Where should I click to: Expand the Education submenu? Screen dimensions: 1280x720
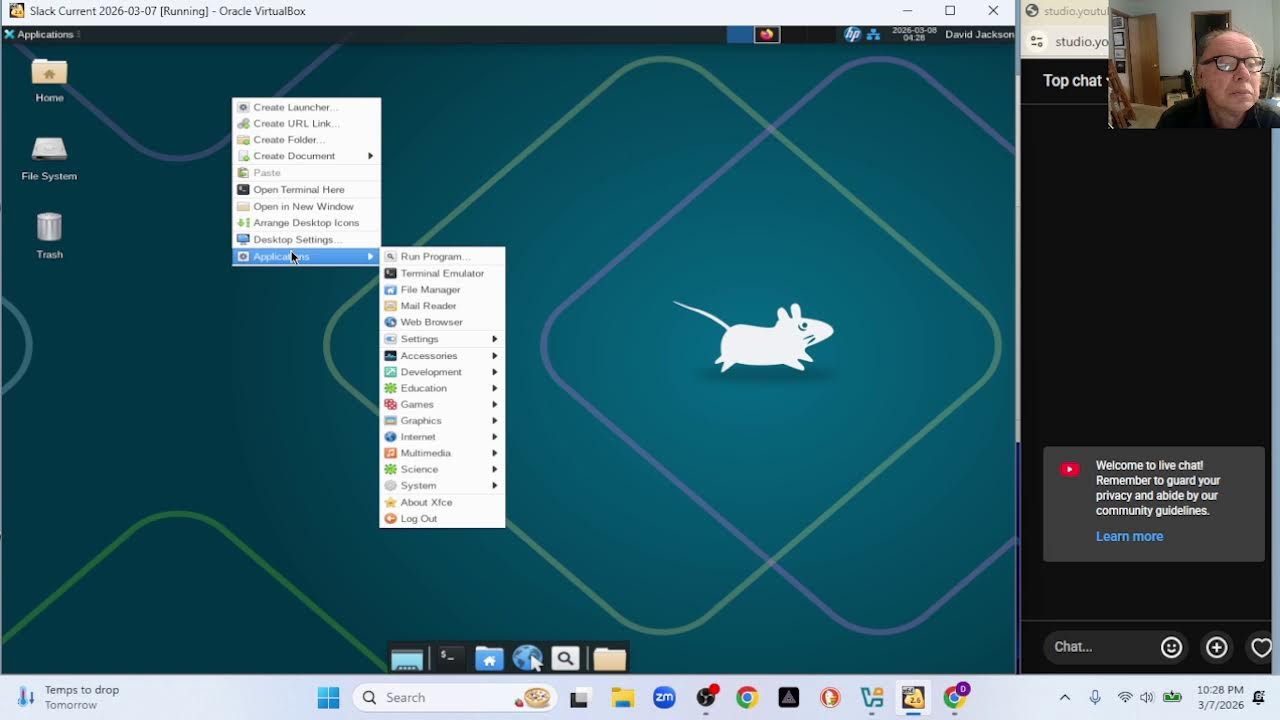pyautogui.click(x=442, y=388)
